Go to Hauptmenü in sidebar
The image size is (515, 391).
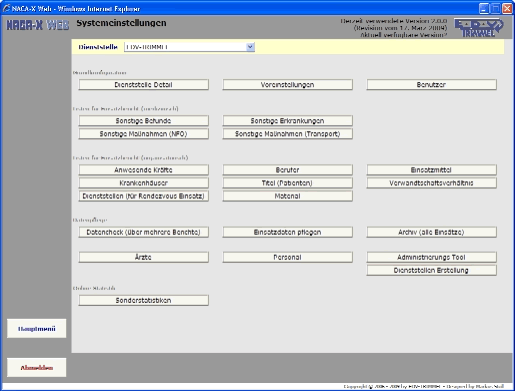point(37,329)
